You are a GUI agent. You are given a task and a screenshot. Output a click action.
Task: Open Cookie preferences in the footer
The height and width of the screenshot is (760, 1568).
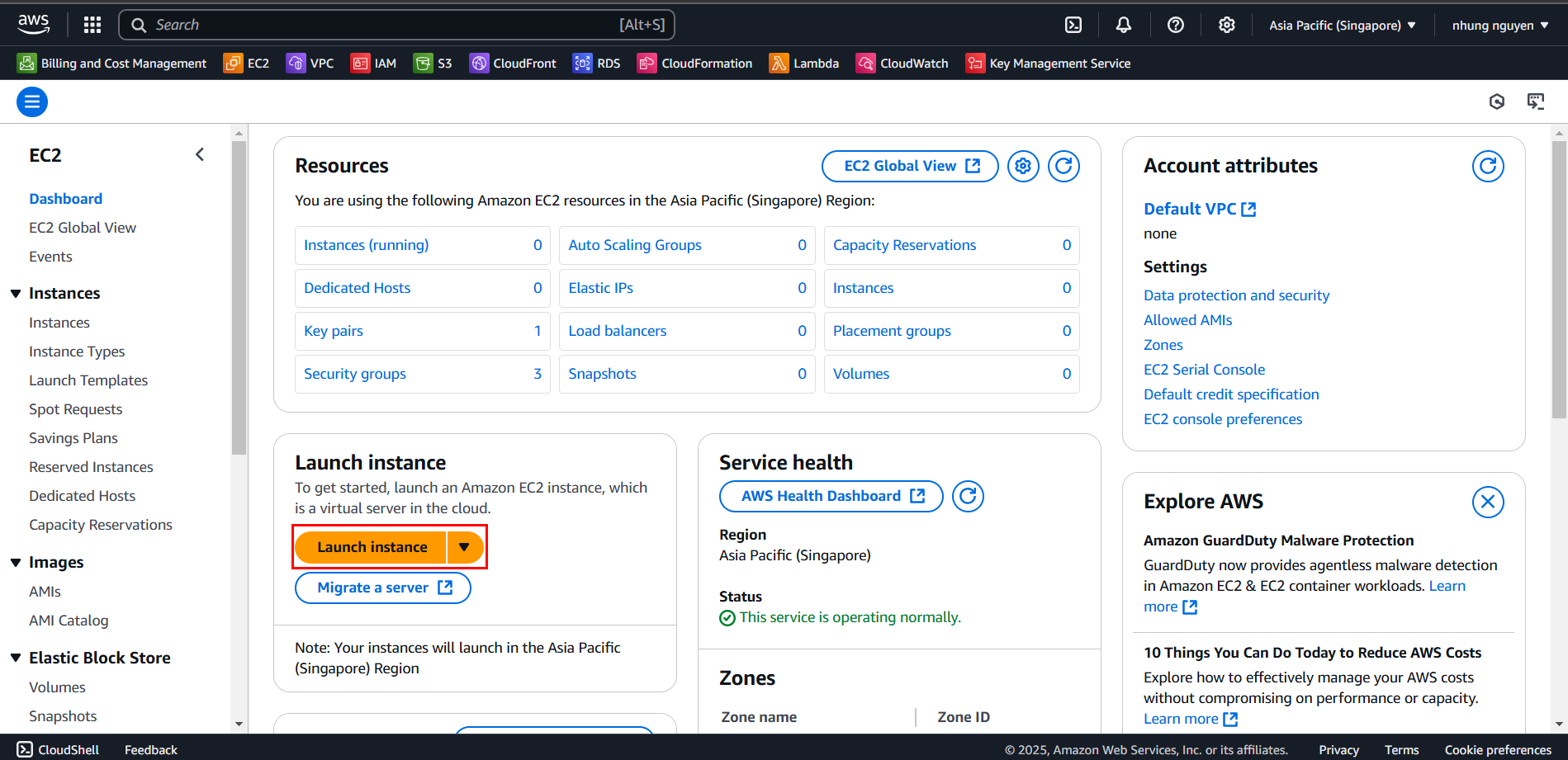coord(1498,749)
